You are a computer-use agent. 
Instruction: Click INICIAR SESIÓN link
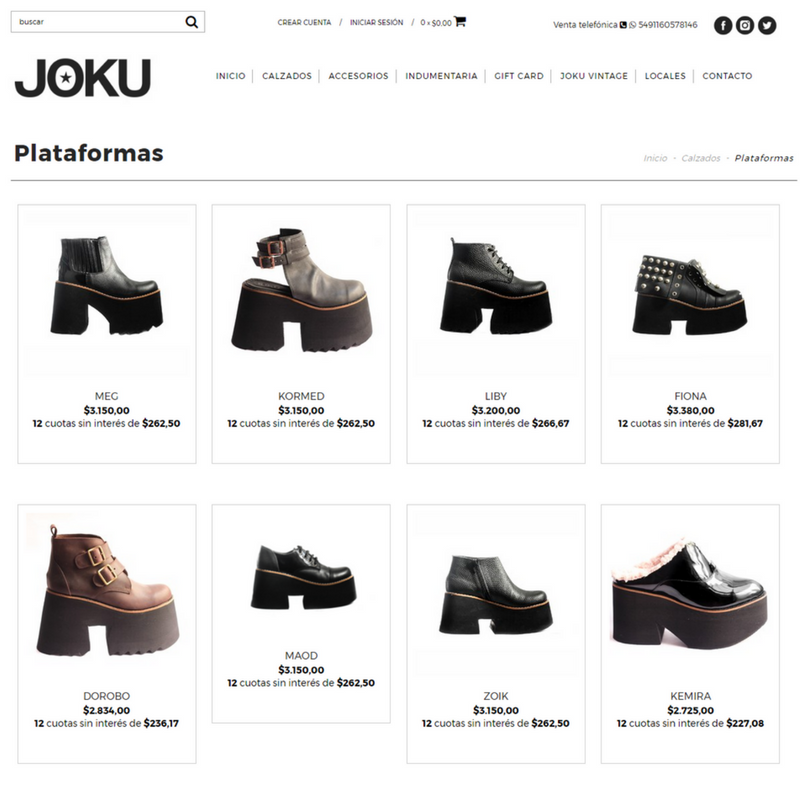(377, 22)
